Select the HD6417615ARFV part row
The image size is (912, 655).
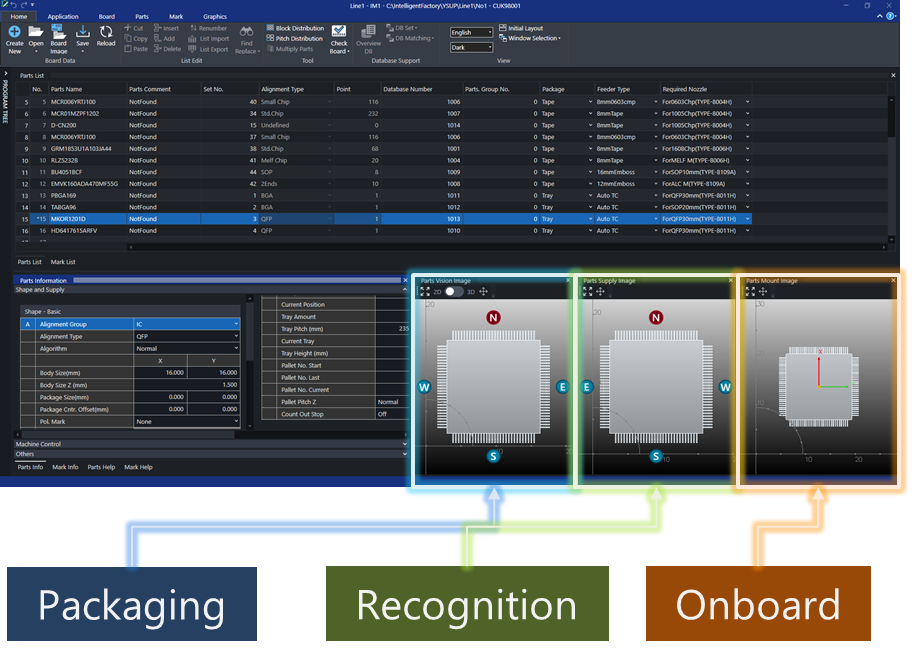(73, 231)
